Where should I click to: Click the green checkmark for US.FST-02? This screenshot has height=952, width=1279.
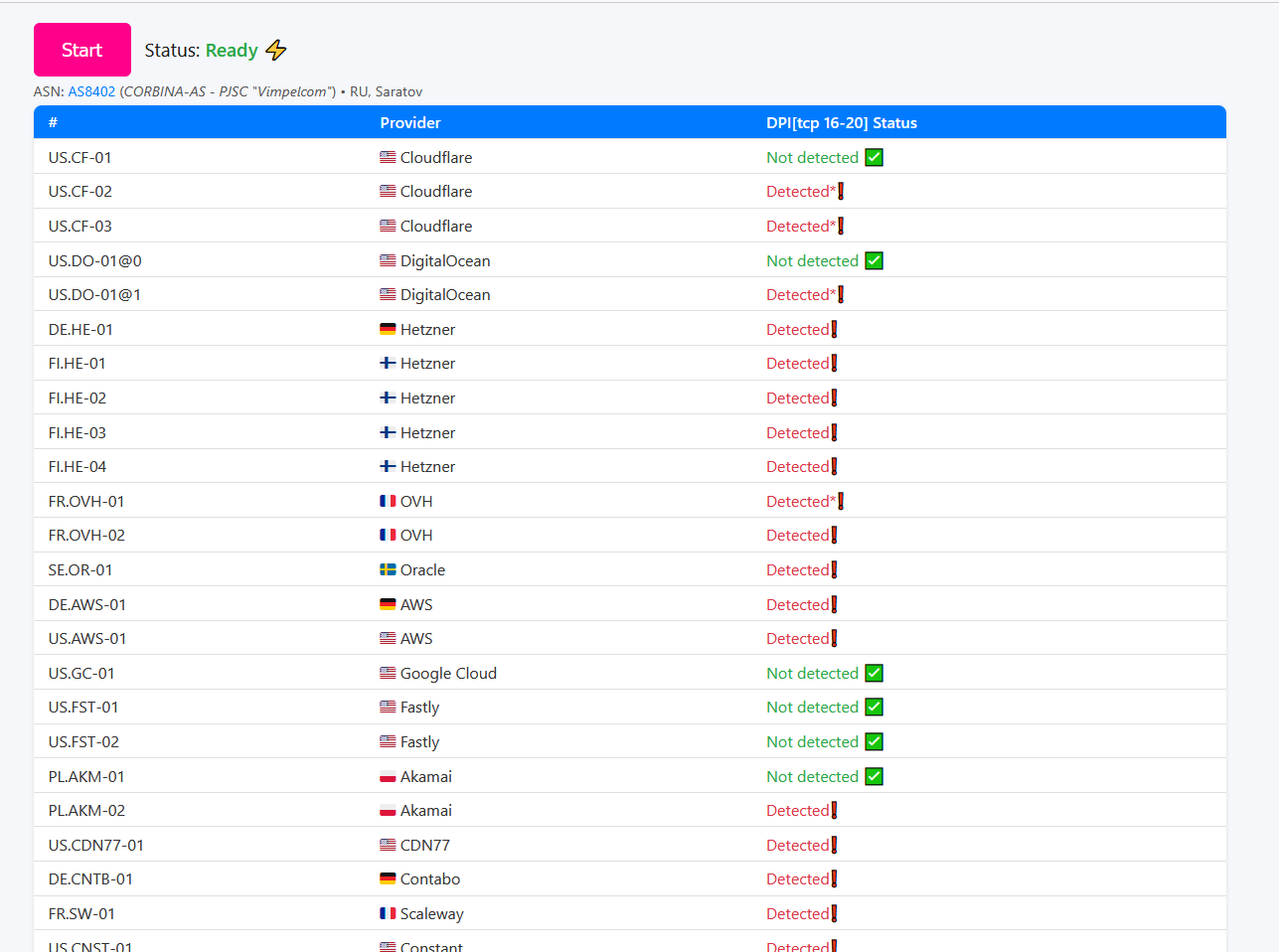click(875, 741)
